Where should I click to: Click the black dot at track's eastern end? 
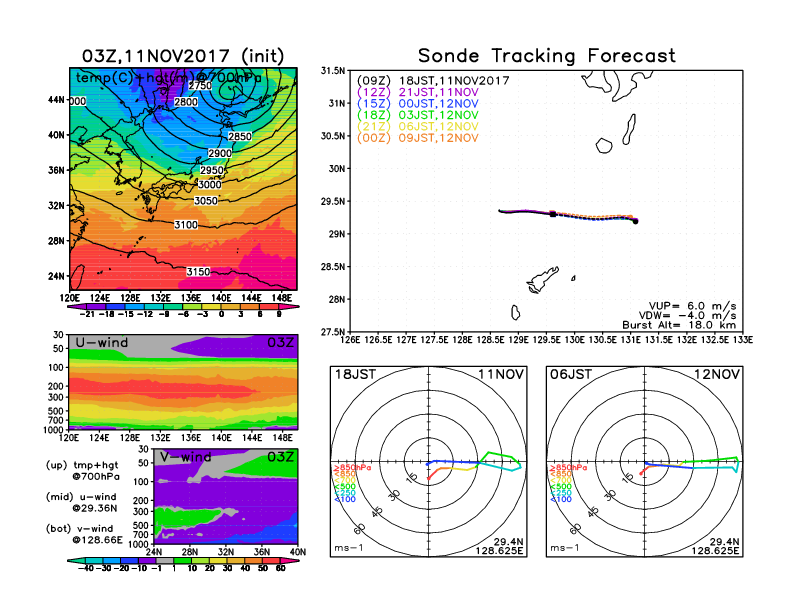(x=635, y=221)
